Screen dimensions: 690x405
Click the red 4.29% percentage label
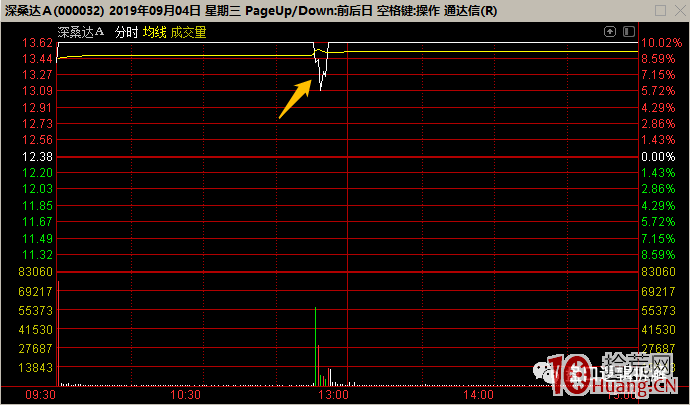(658, 108)
